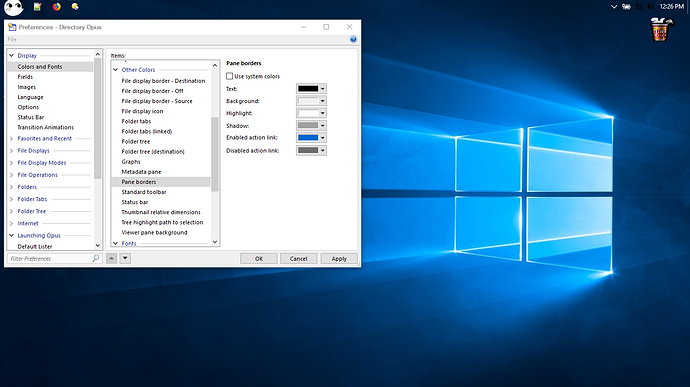
Task: Click the cup noodle desktop icon
Action: [661, 29]
